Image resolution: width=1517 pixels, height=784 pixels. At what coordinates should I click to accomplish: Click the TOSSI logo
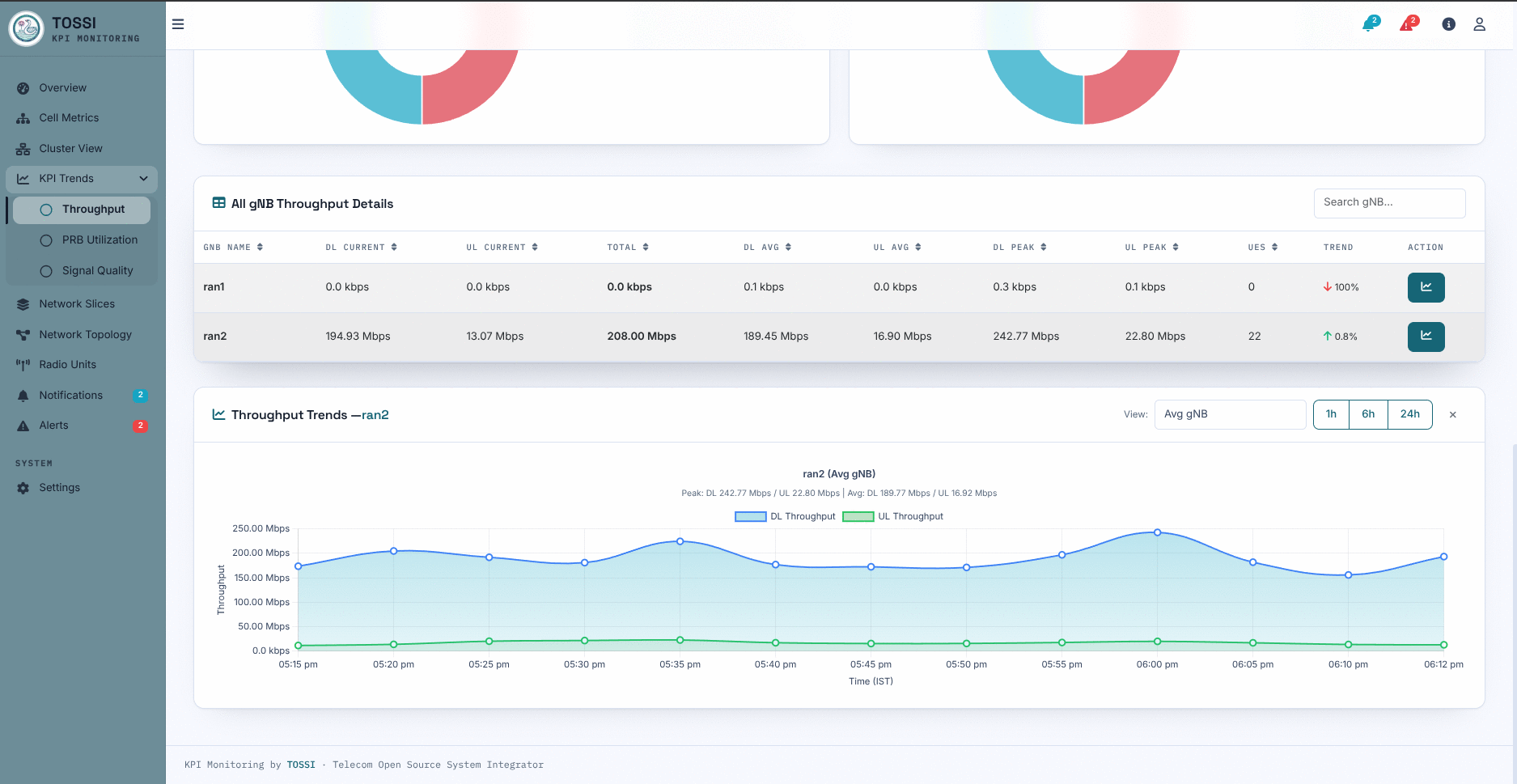(26, 28)
